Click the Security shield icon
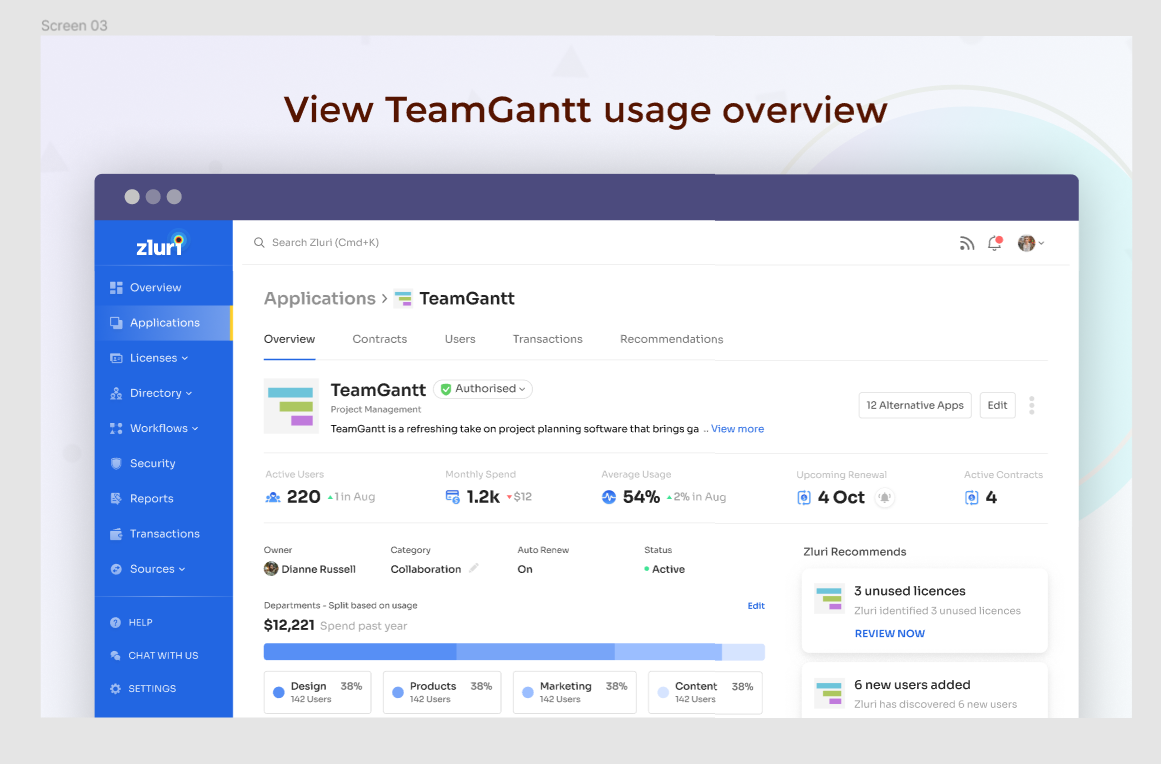This screenshot has width=1161, height=764. (116, 463)
